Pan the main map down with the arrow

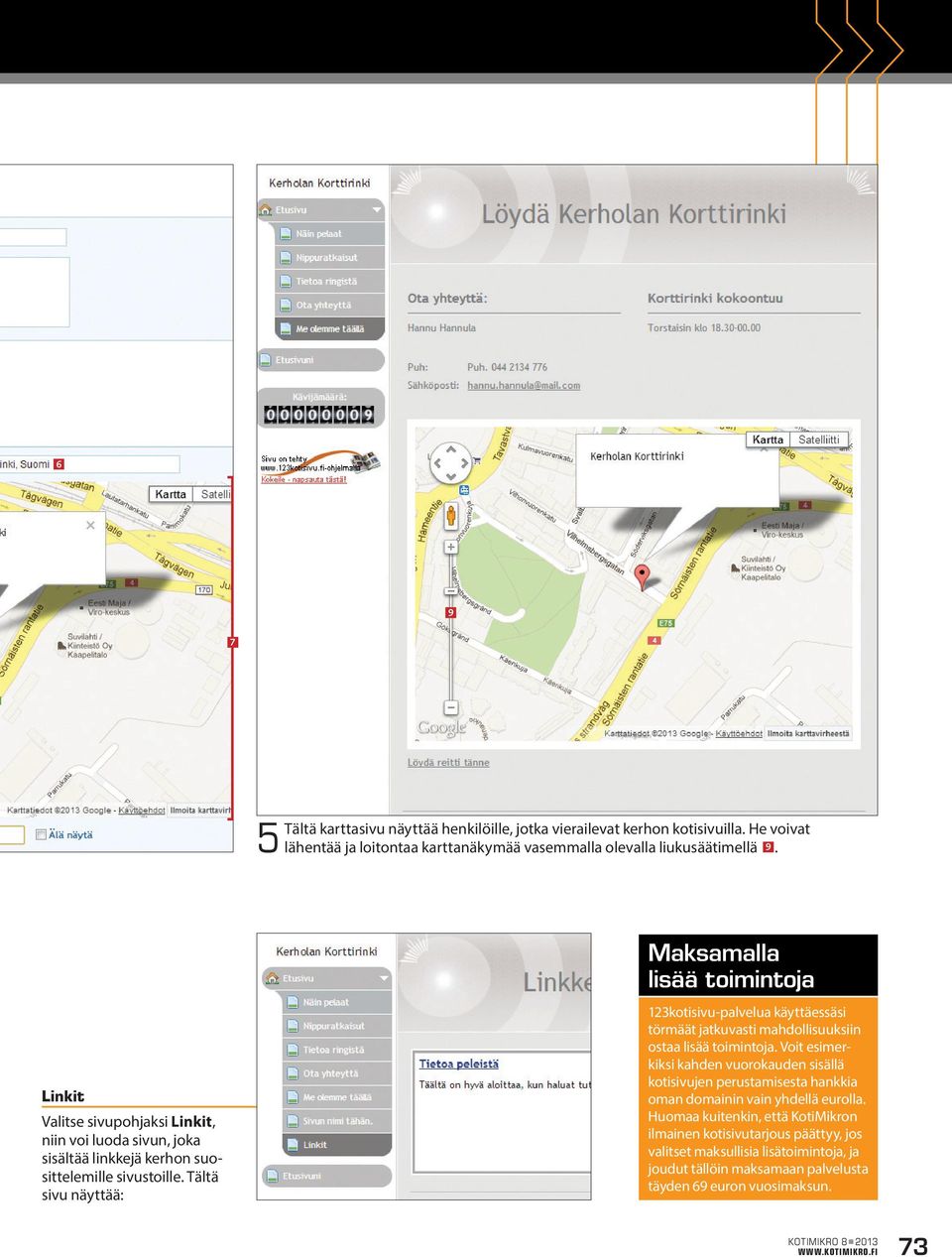tap(450, 476)
